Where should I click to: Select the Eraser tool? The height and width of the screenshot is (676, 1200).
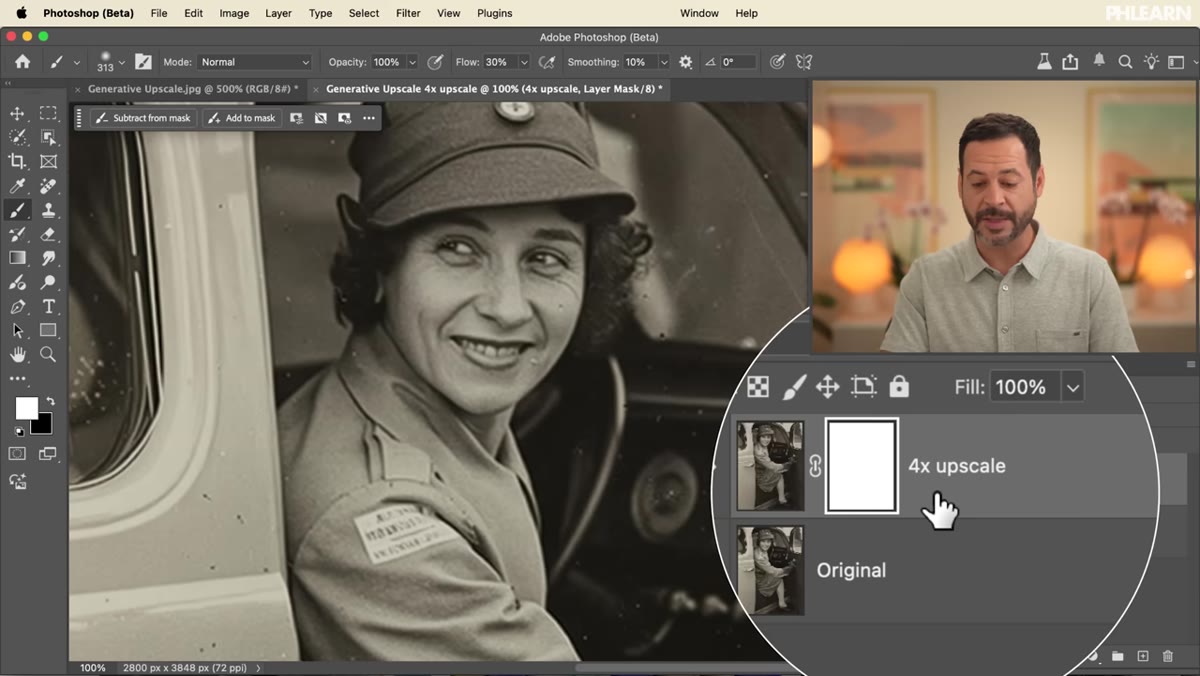pyautogui.click(x=48, y=234)
